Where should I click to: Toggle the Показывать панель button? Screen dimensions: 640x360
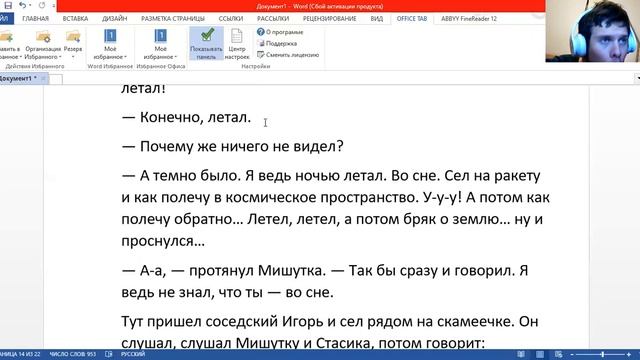(206, 44)
